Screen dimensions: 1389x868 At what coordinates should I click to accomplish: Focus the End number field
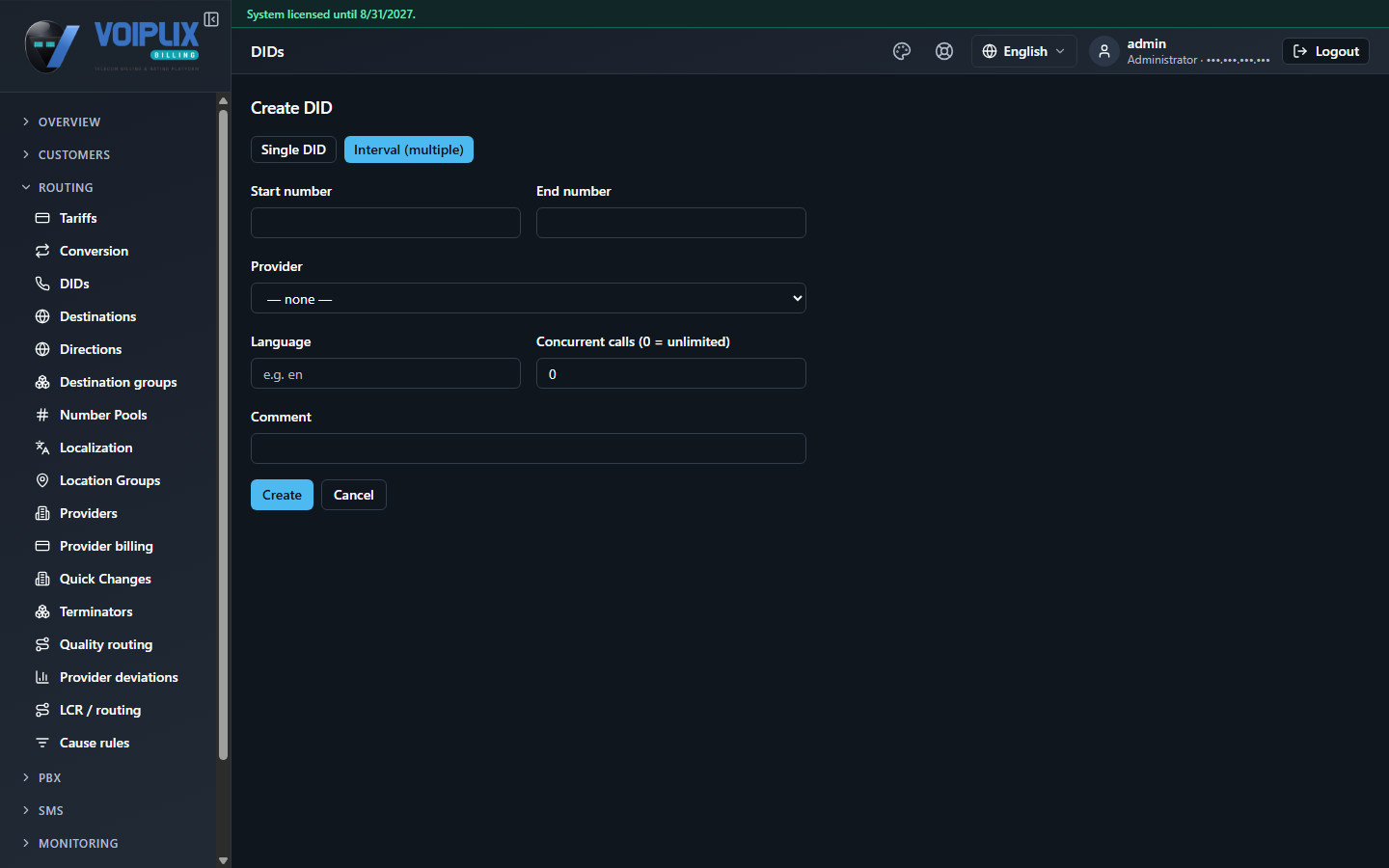671,223
